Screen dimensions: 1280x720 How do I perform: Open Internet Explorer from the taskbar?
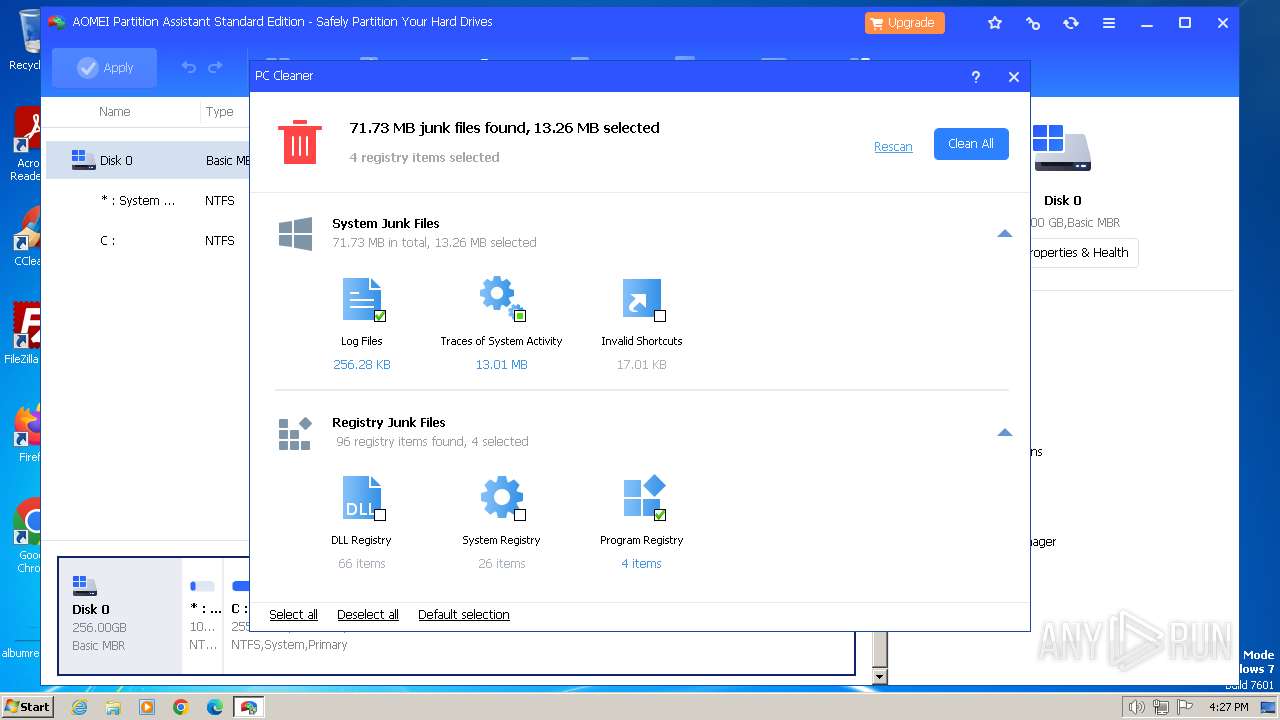pos(79,707)
